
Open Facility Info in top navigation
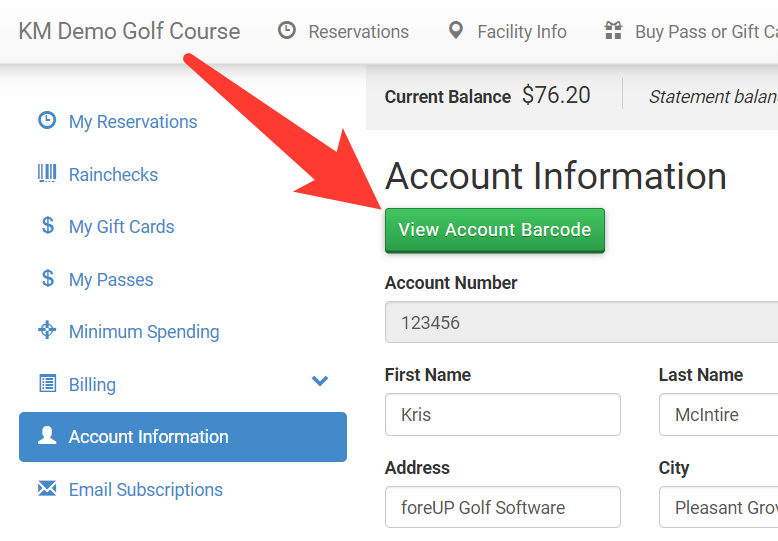point(507,32)
